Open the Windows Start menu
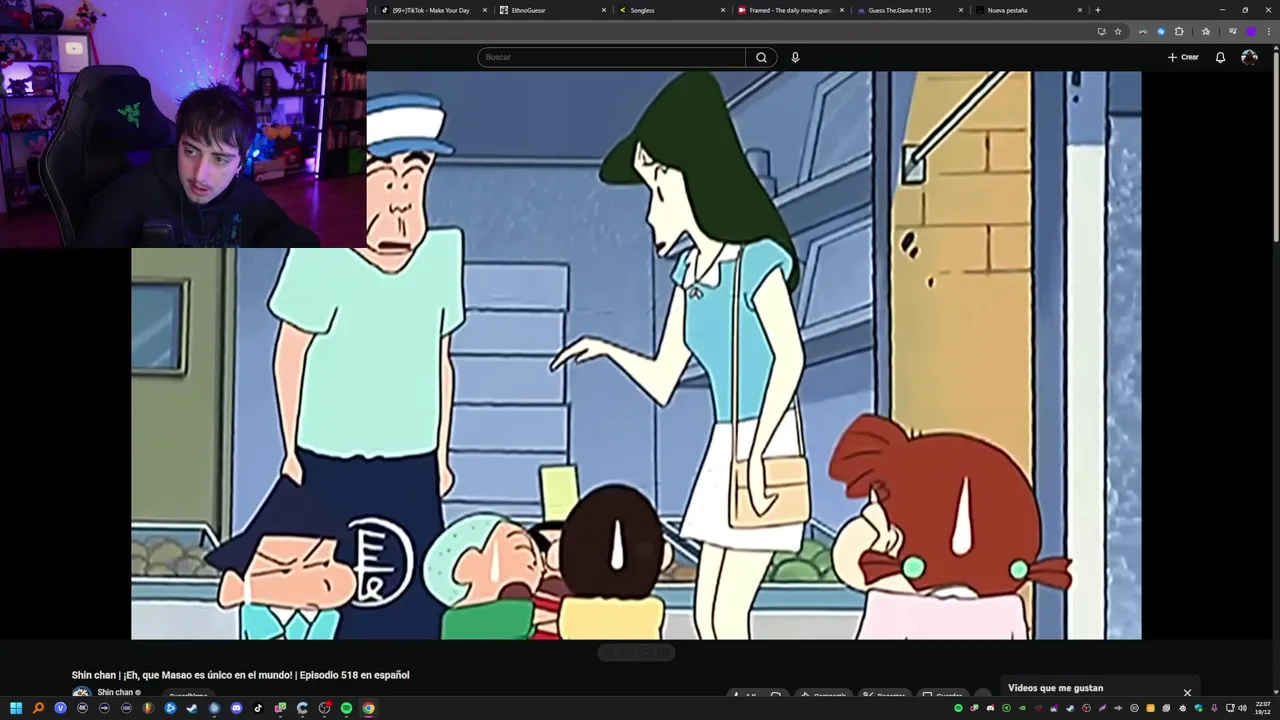 [16, 708]
